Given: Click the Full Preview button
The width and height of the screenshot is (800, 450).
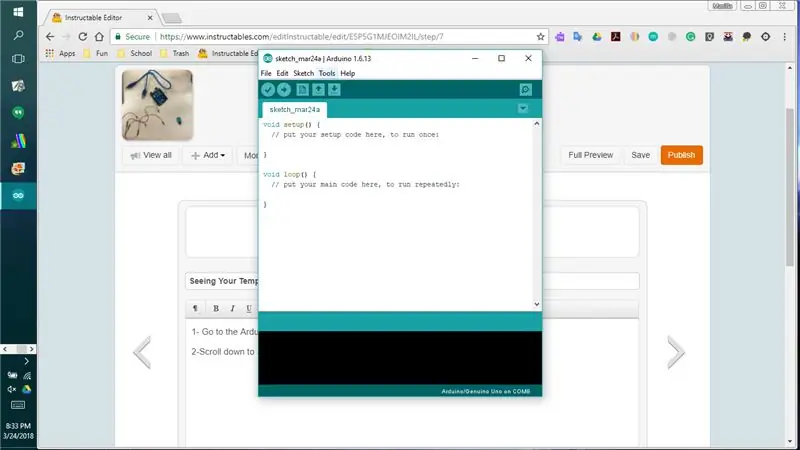Looking at the screenshot, I should click(590, 155).
